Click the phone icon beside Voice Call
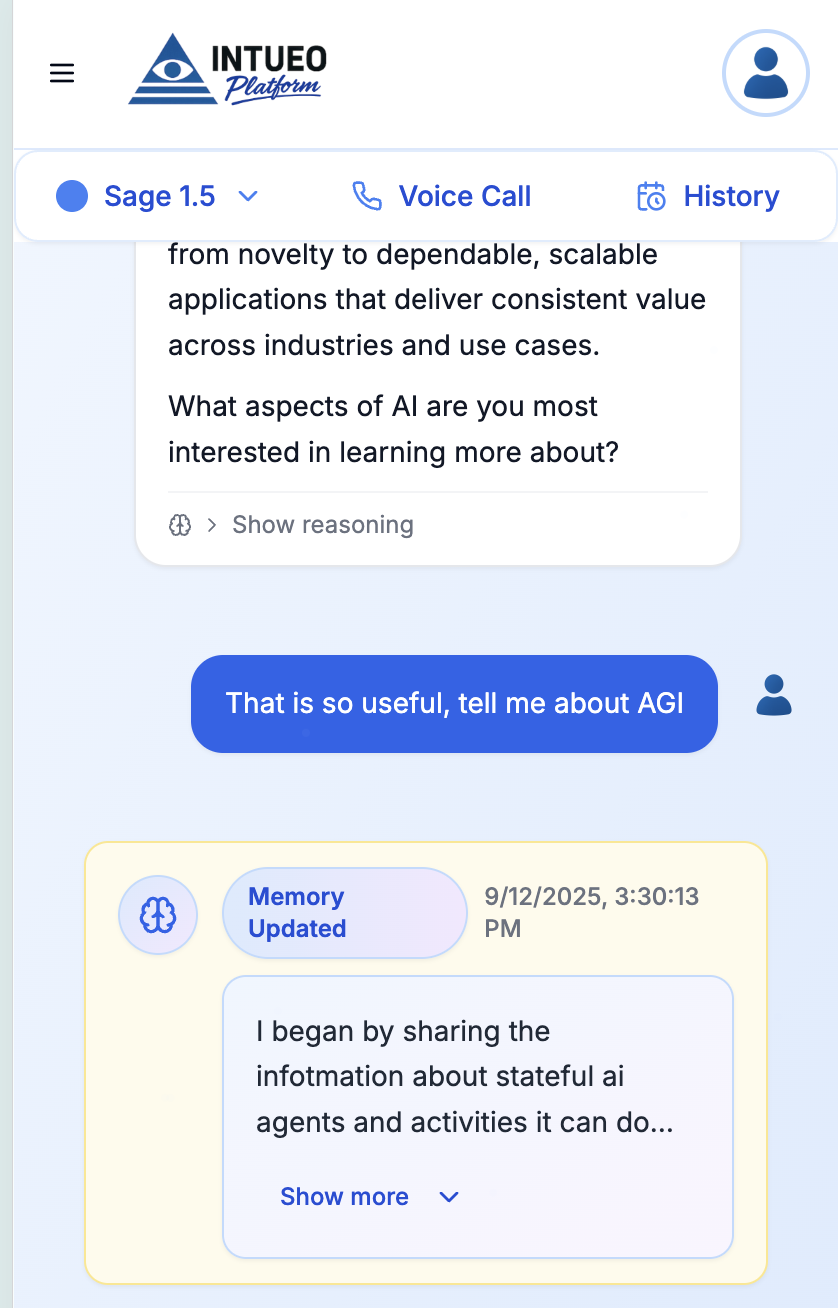838x1308 pixels. [367, 196]
